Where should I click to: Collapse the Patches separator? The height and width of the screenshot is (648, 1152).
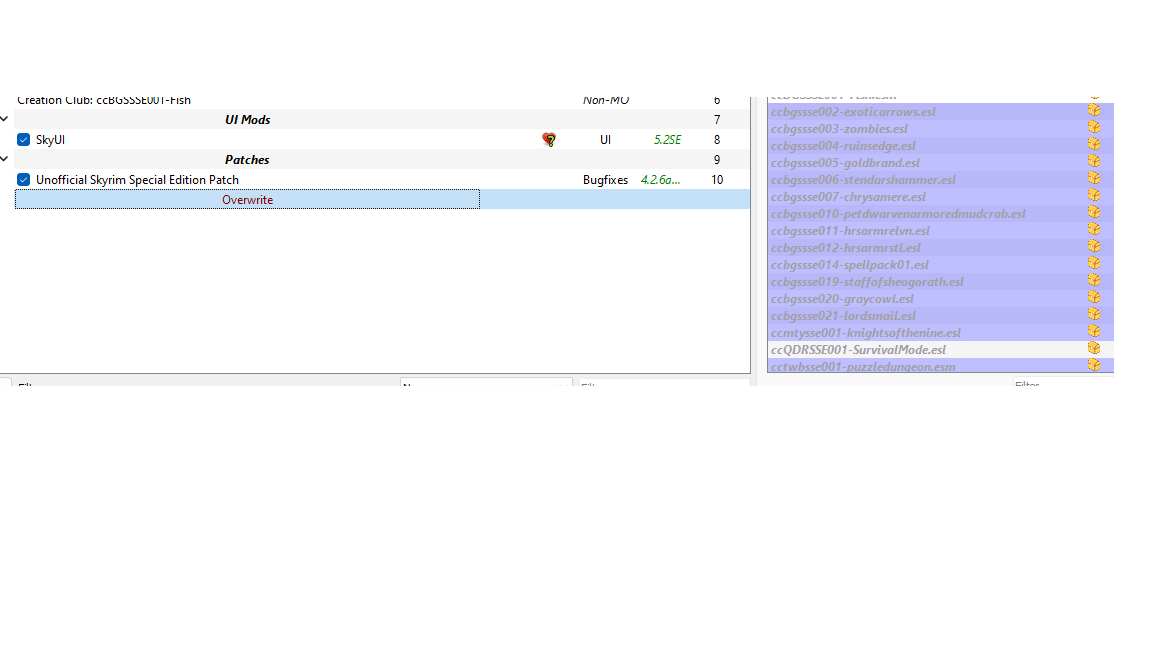point(4,159)
